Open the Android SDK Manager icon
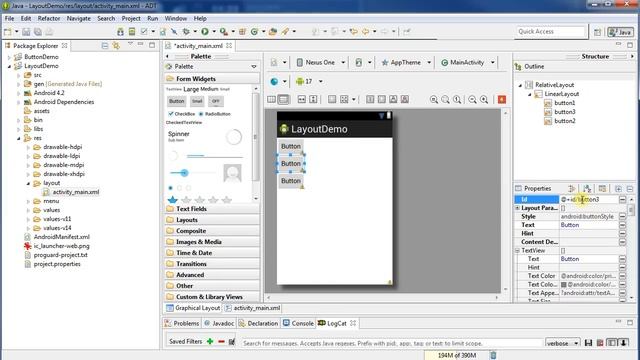This screenshot has width=640, height=360. point(120,32)
